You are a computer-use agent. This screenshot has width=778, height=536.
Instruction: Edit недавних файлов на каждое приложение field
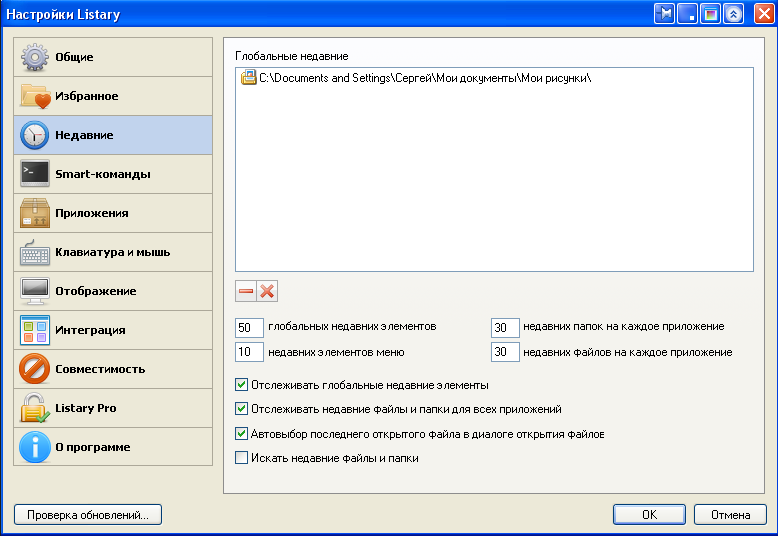click(505, 352)
